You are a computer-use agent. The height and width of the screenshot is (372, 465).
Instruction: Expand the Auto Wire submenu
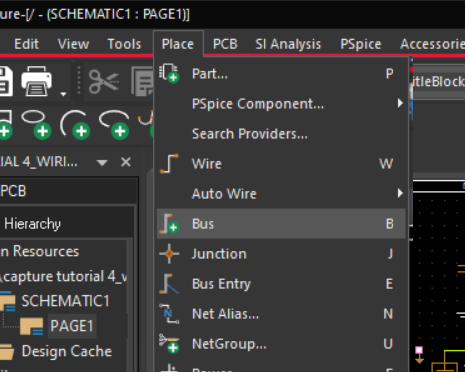coord(281,194)
